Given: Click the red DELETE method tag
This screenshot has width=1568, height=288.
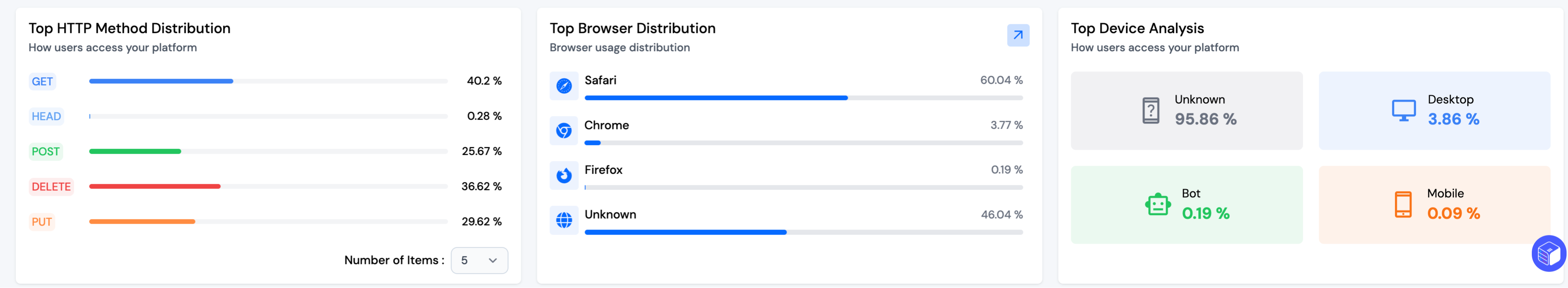Looking at the screenshot, I should tap(51, 187).
